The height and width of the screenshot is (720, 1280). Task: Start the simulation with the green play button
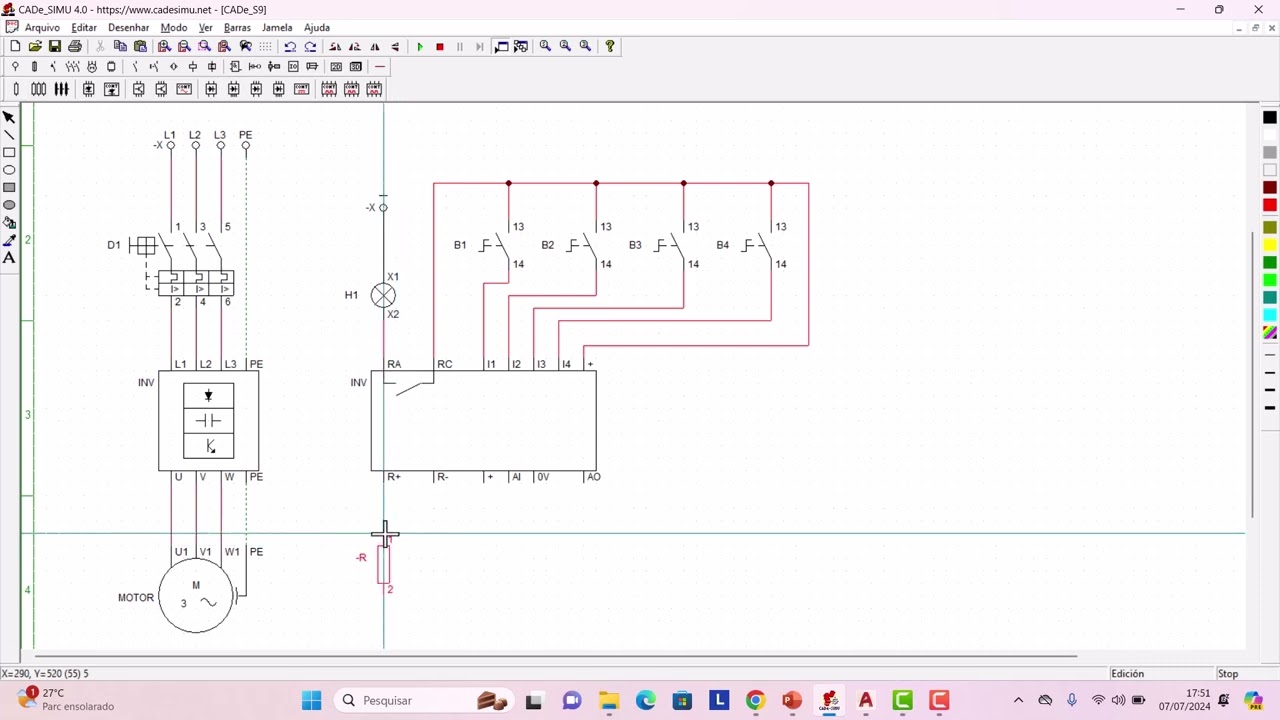(x=420, y=46)
